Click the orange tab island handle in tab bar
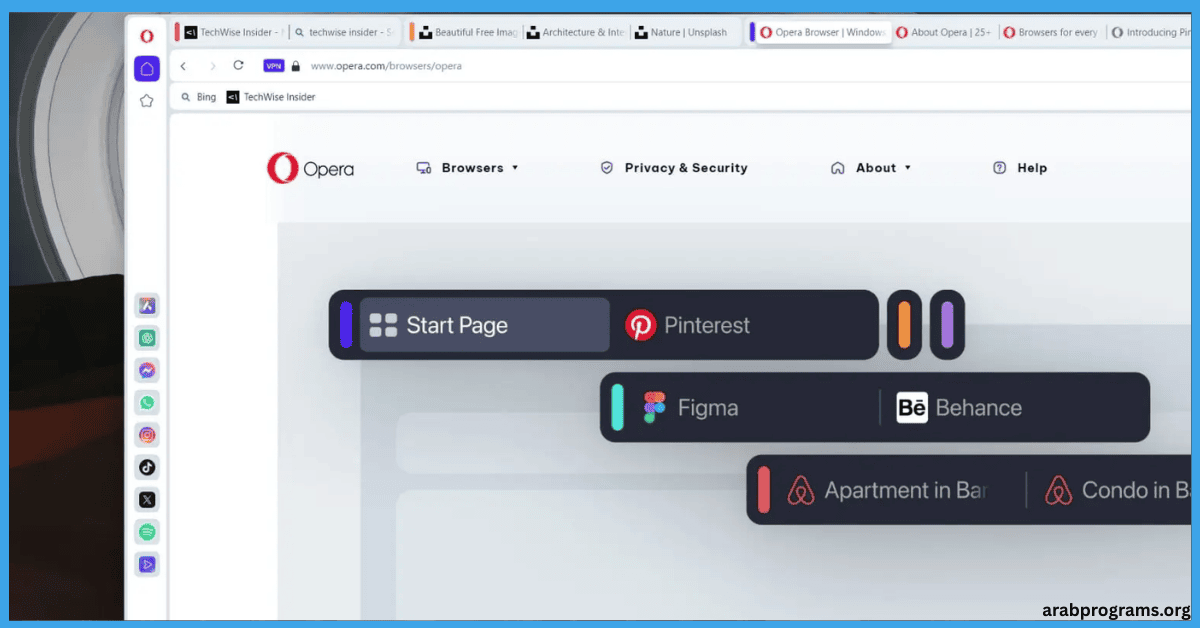Image resolution: width=1200 pixels, height=628 pixels. point(412,32)
